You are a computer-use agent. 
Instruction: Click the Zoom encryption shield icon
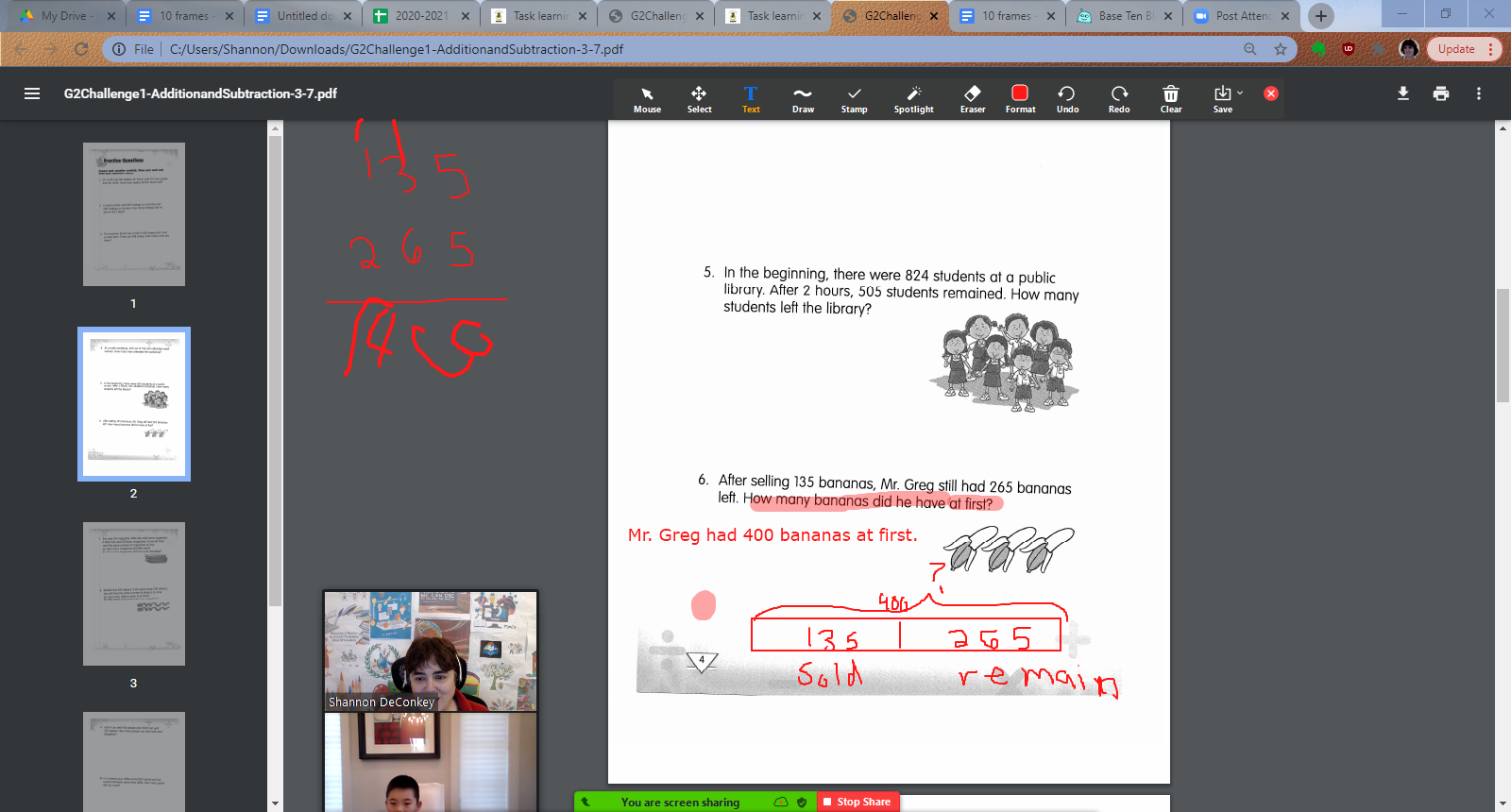pyautogui.click(x=802, y=803)
